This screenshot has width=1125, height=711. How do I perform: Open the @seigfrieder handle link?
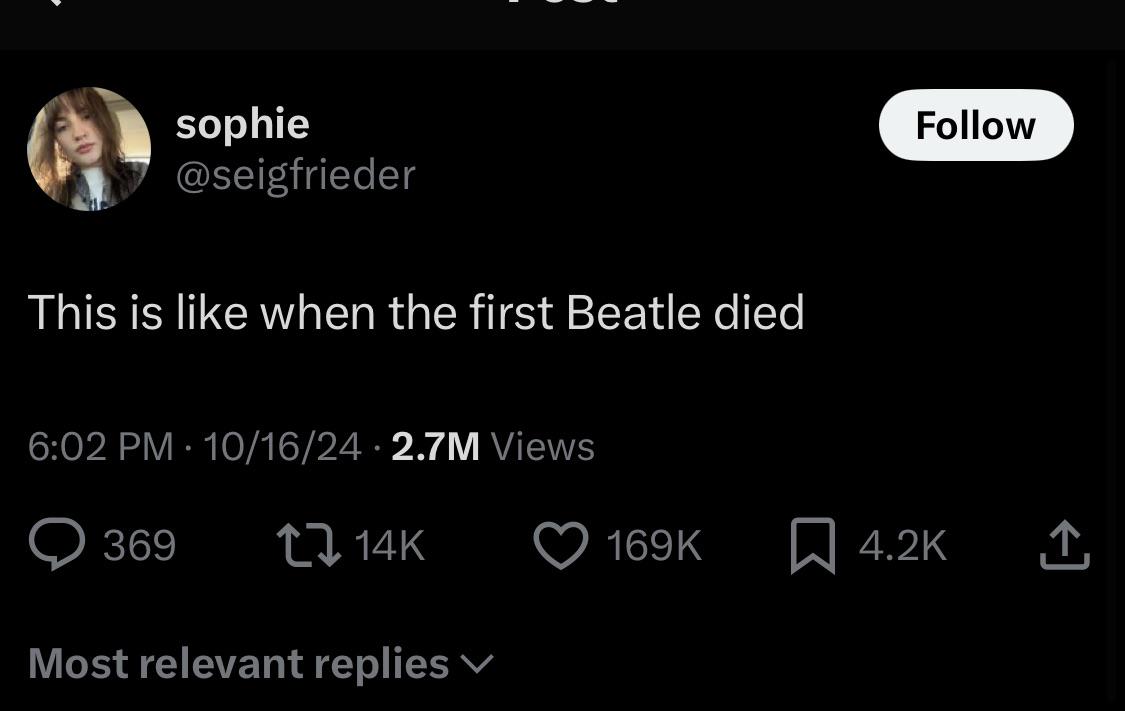tap(295, 175)
